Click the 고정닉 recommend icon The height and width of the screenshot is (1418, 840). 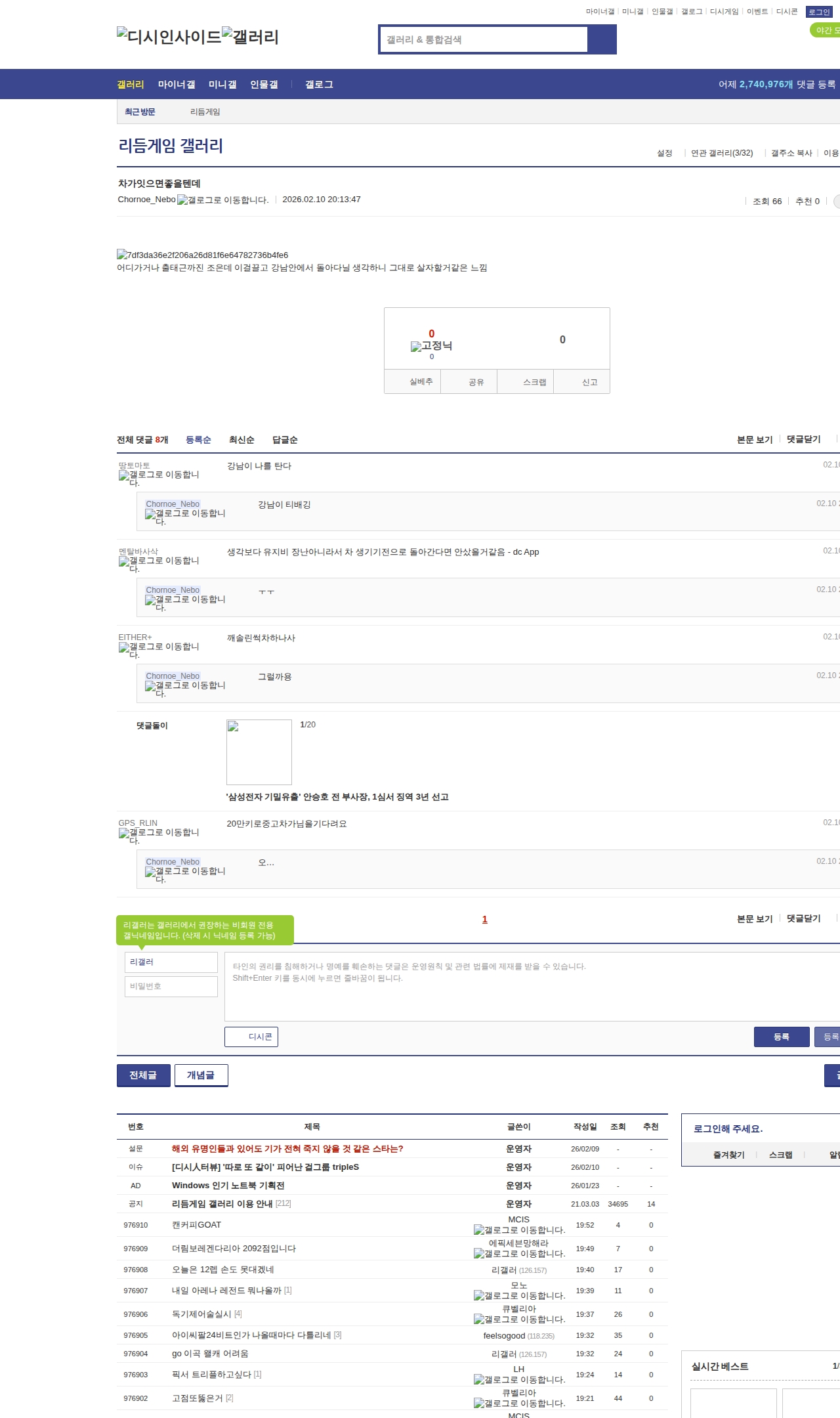pos(431,346)
